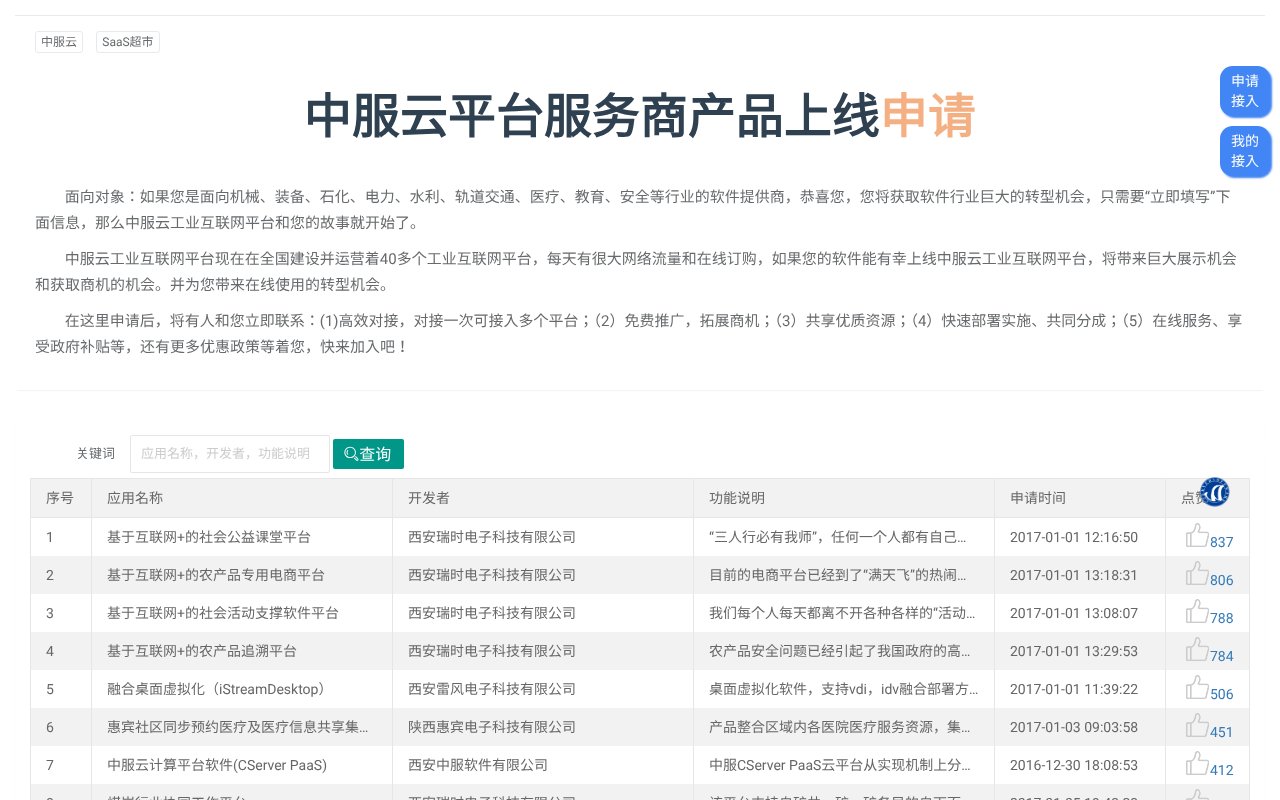Click the thumbs-up icon beside 基于互联网+的社会活动支撑软件平台

click(1197, 610)
